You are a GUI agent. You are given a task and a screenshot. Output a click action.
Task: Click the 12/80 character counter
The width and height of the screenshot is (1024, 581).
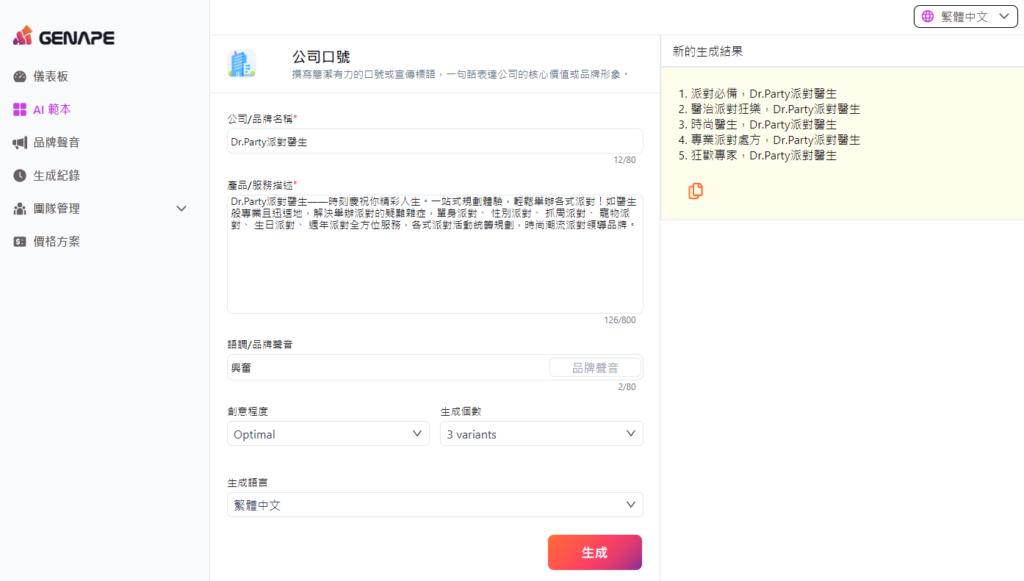tap(624, 159)
